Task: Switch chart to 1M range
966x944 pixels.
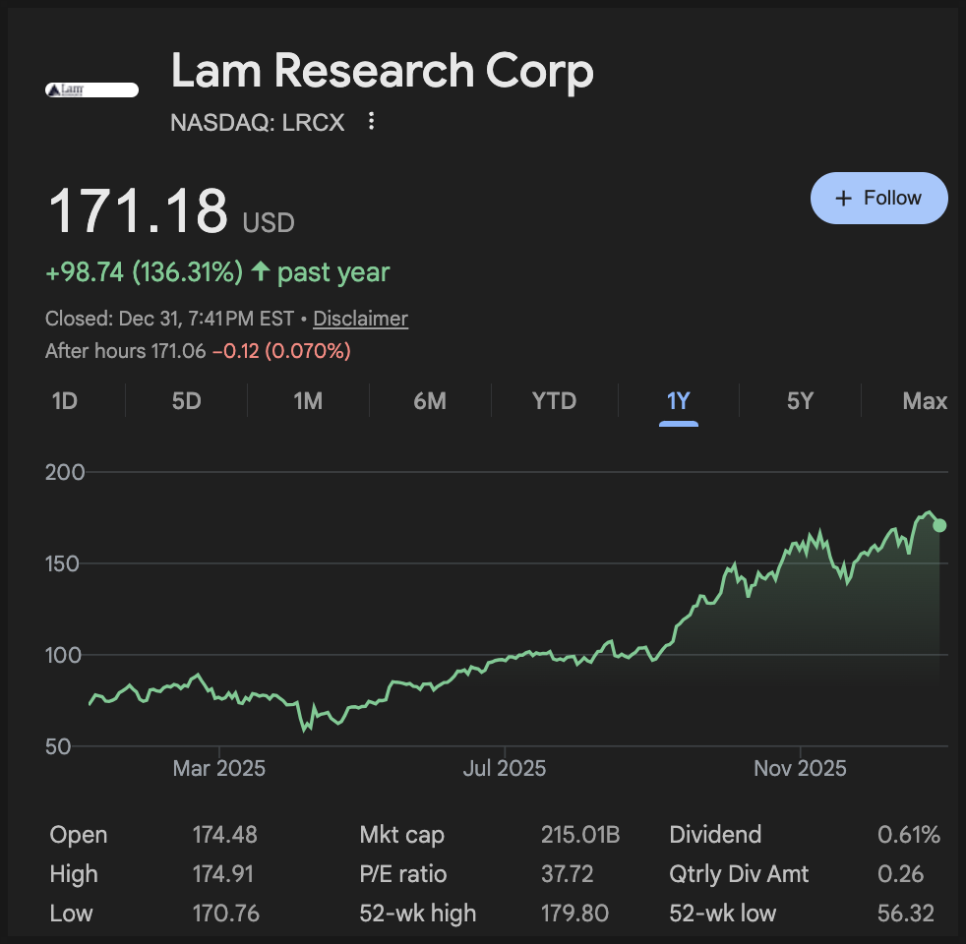Action: pos(308,401)
